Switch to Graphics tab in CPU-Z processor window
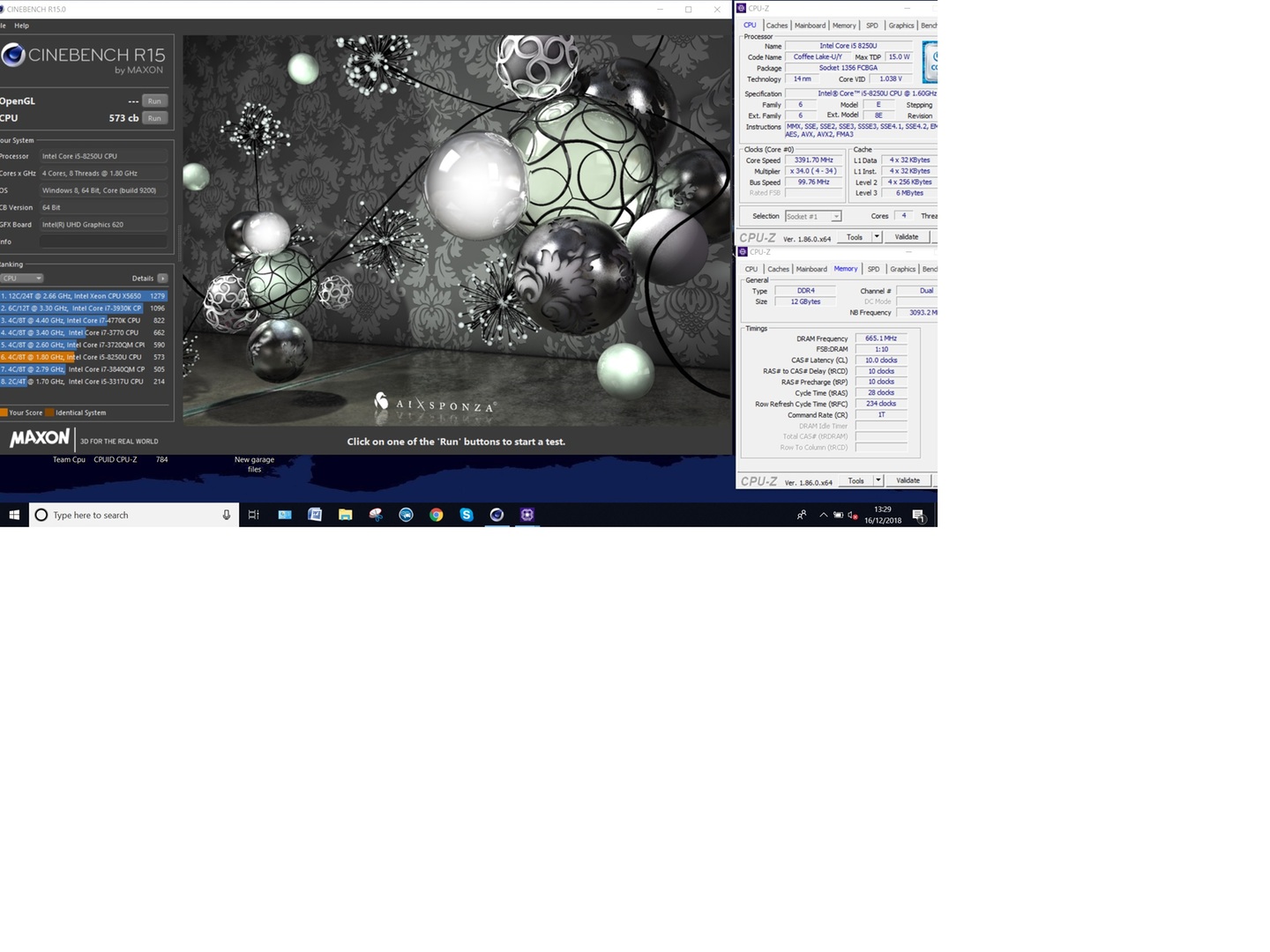1270x952 pixels. pyautogui.click(x=901, y=26)
